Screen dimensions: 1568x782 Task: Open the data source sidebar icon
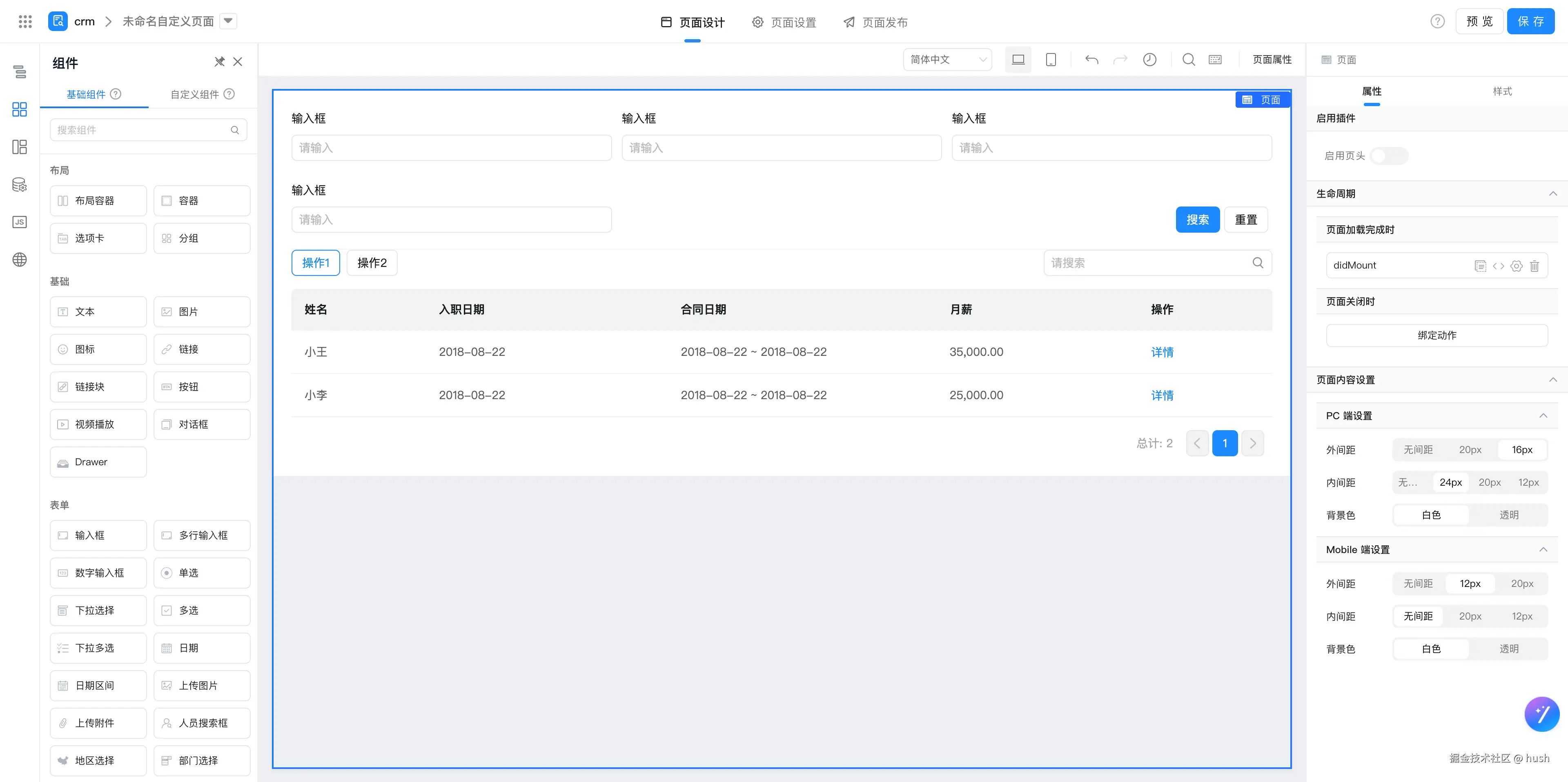click(20, 184)
